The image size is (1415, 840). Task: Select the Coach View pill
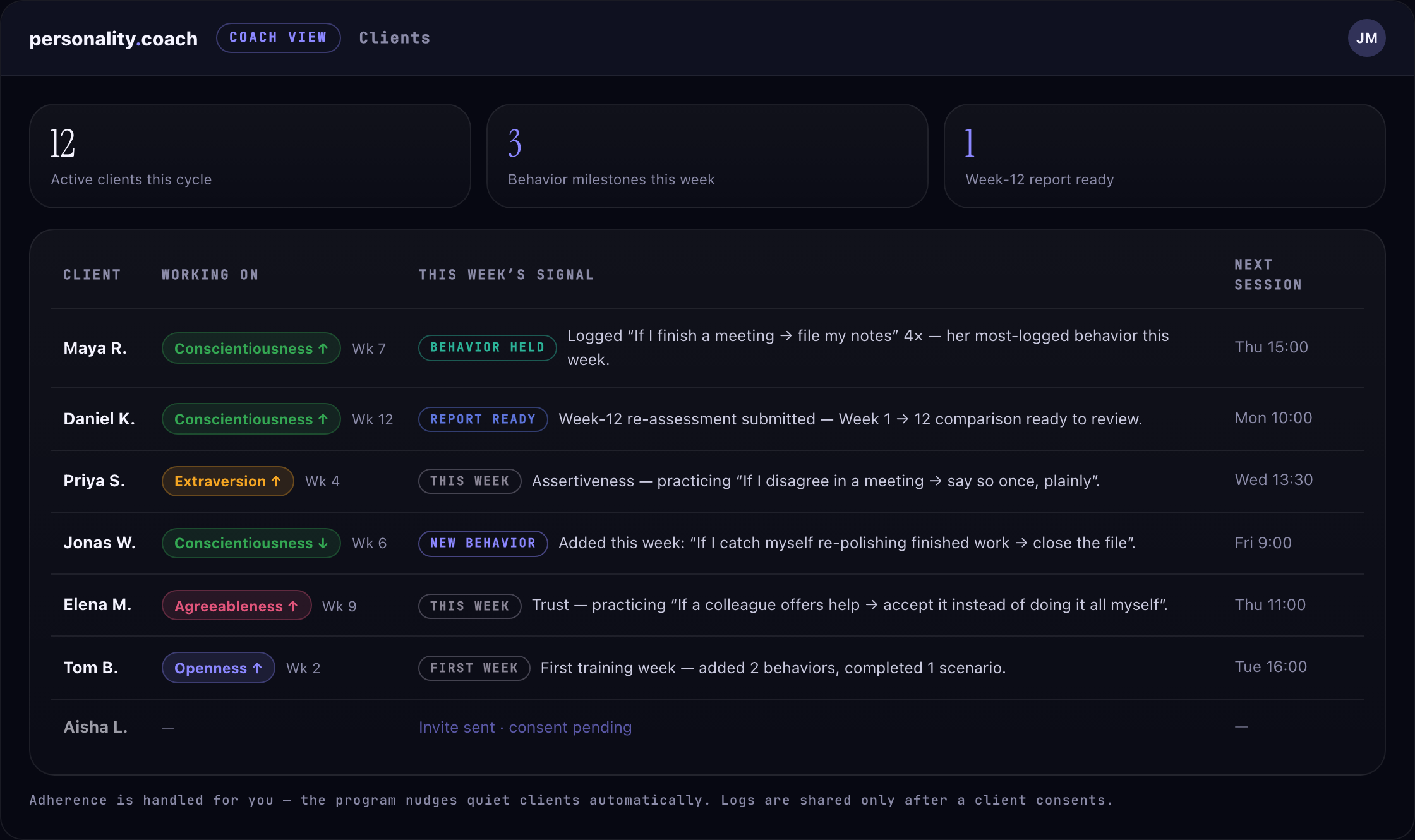278,38
